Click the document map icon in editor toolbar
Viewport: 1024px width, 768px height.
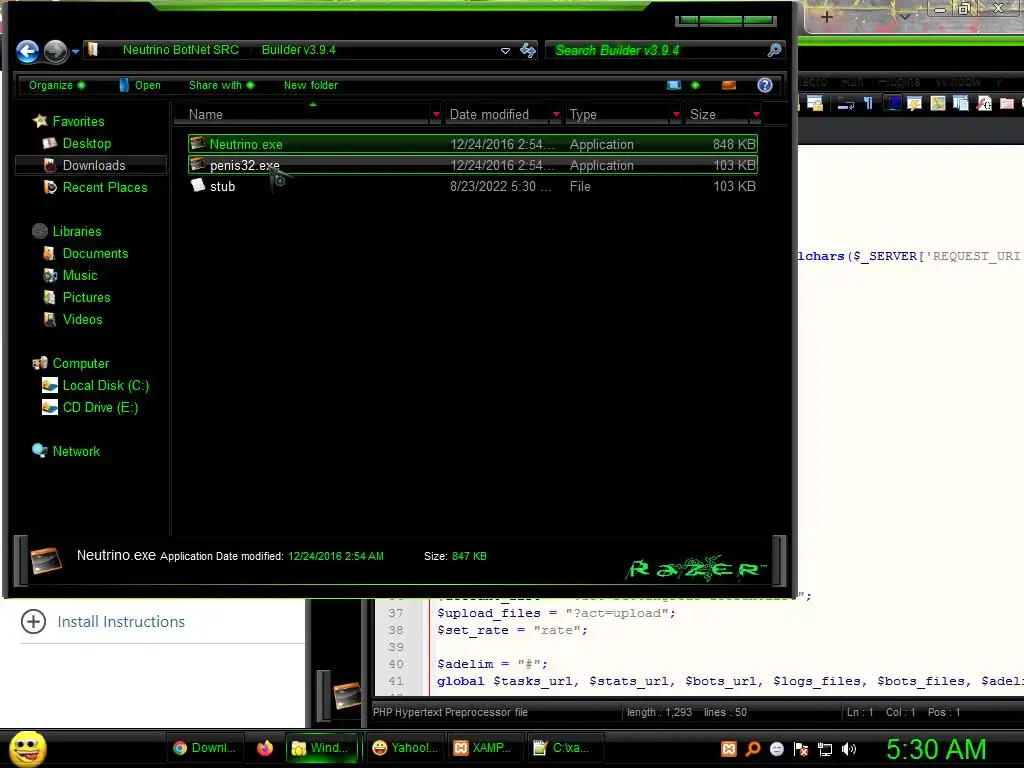pos(938,103)
